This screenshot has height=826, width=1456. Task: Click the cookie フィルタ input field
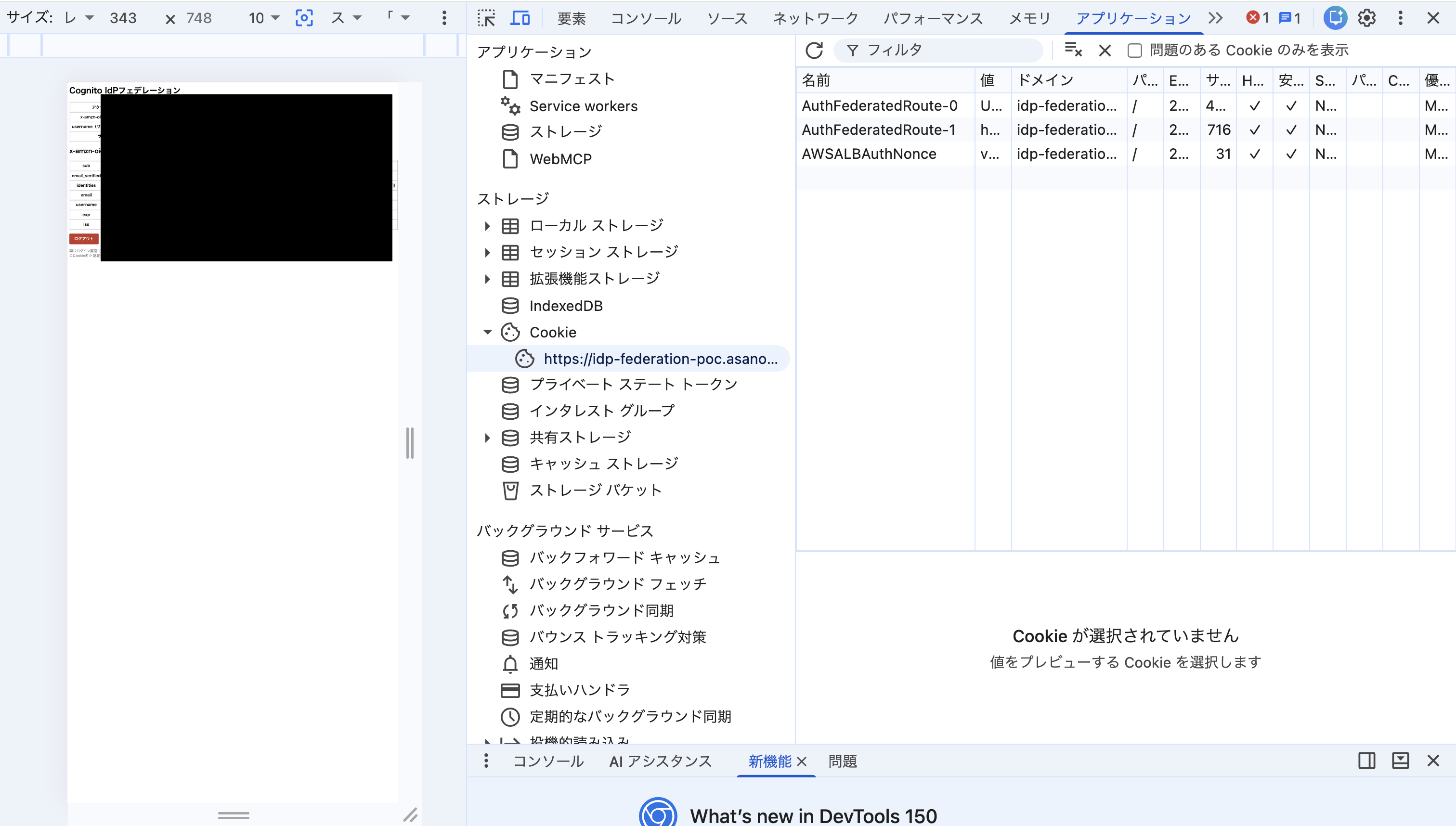[x=938, y=51]
